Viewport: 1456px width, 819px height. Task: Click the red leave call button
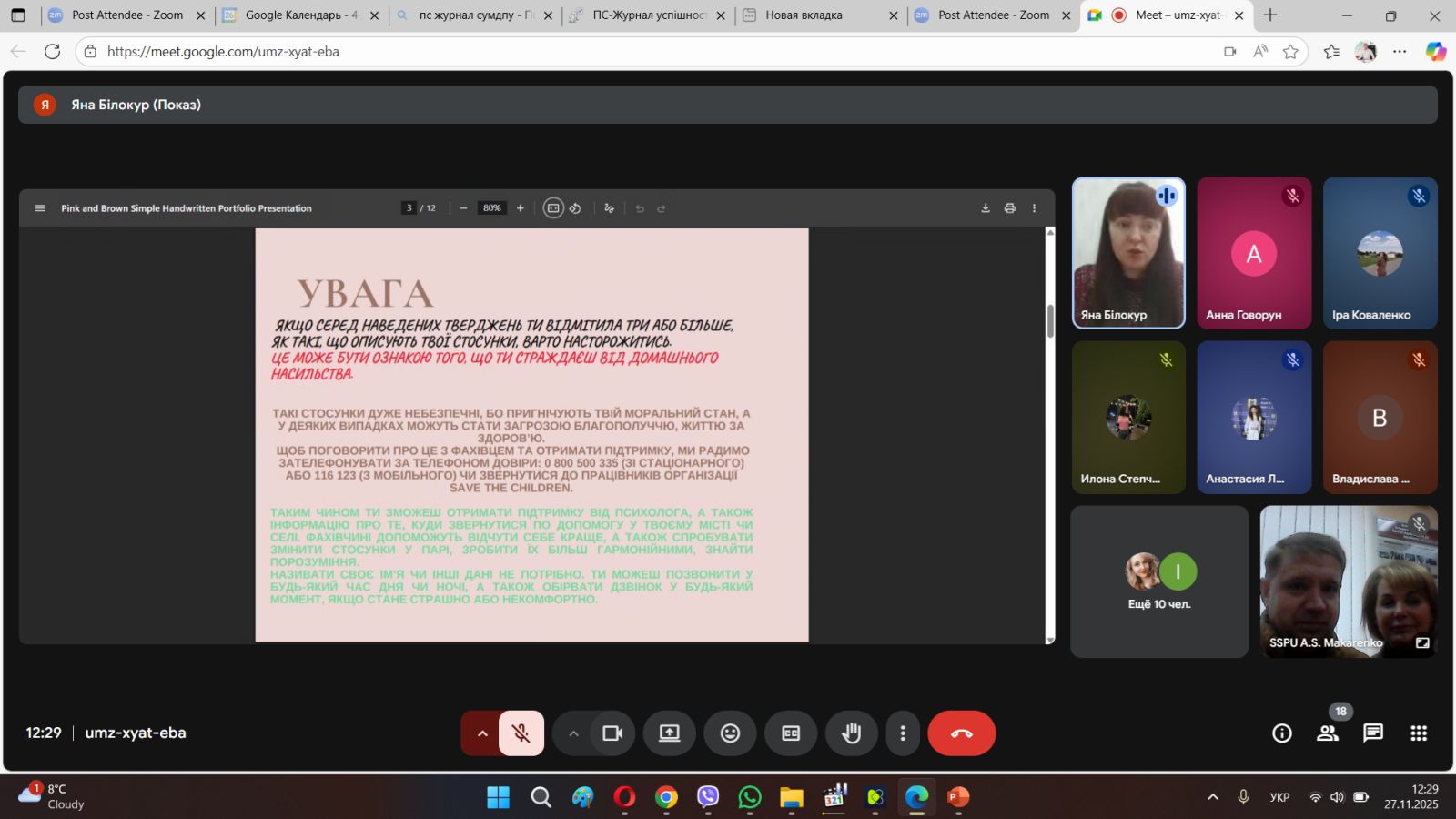(961, 733)
